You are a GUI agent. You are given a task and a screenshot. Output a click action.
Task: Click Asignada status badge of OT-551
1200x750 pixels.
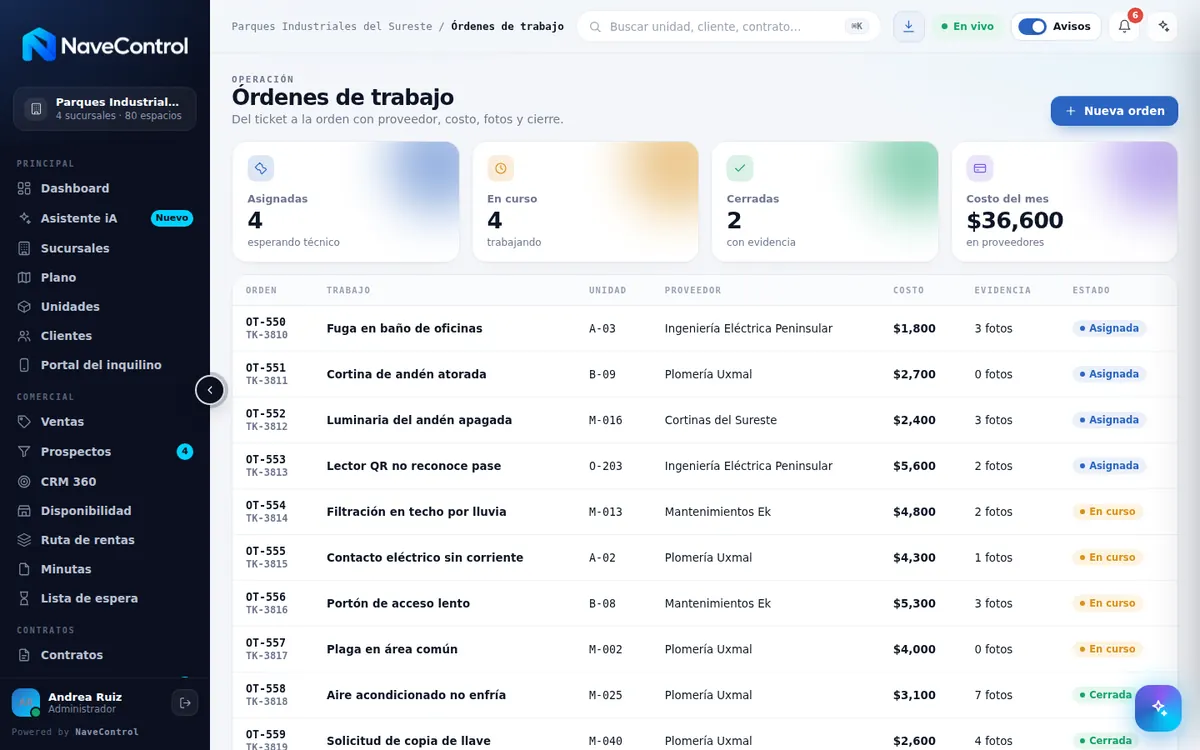(1109, 374)
